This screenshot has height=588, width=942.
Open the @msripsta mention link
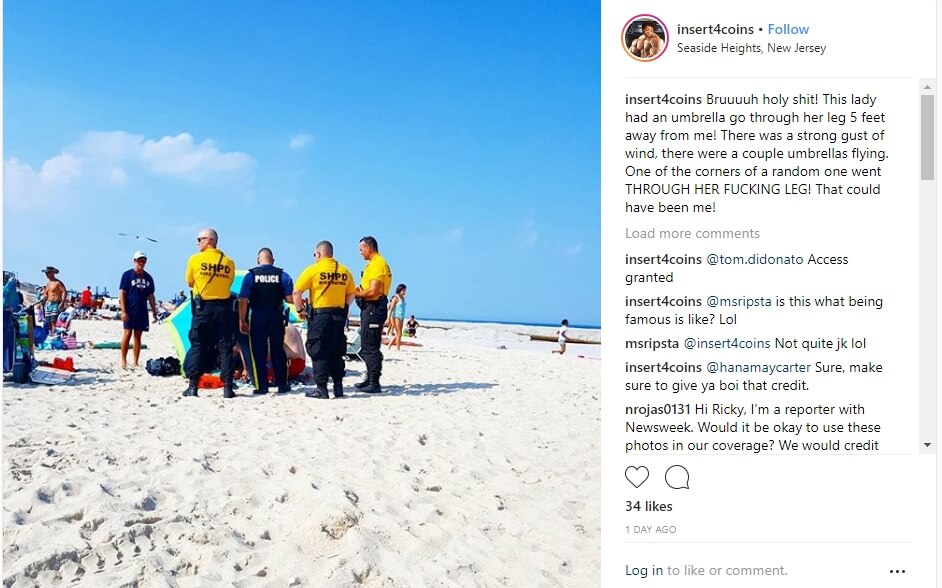coord(738,302)
